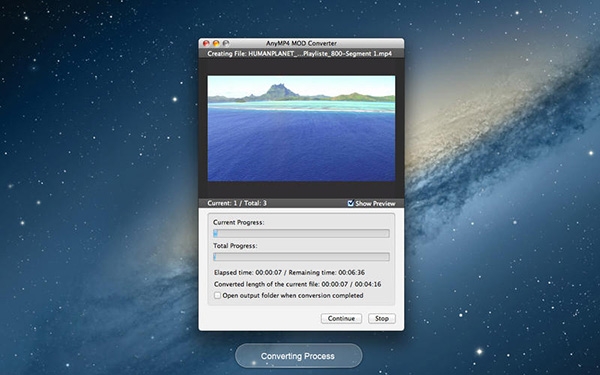Click the Elapsed time / Remaining time line
The image size is (600, 375).
(289, 272)
